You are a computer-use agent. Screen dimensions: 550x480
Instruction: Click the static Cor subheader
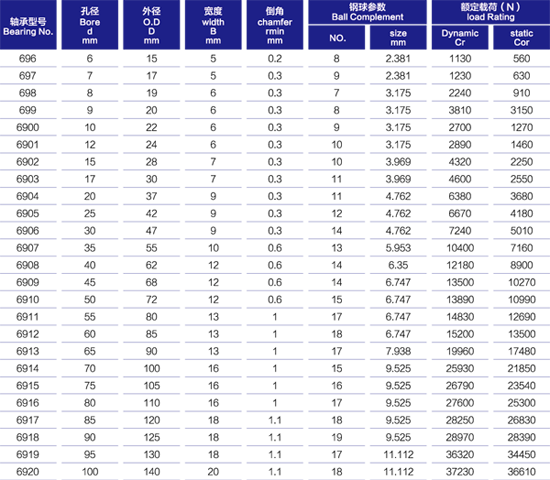tap(522, 38)
